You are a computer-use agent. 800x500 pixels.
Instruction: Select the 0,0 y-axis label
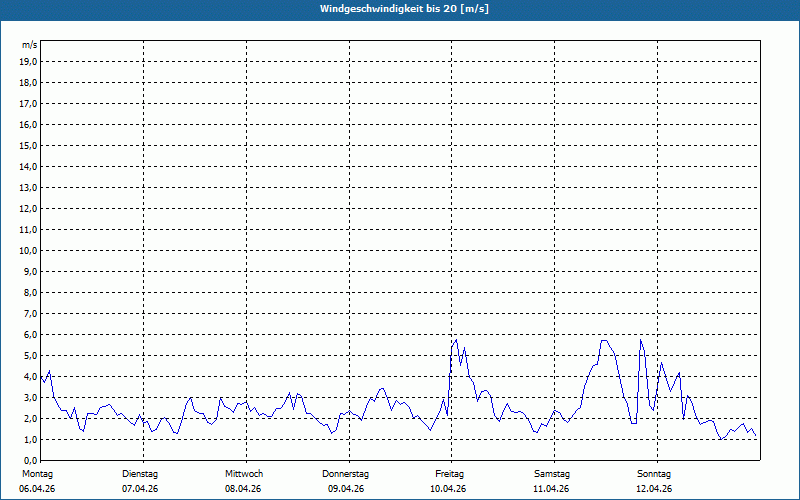coord(30,460)
